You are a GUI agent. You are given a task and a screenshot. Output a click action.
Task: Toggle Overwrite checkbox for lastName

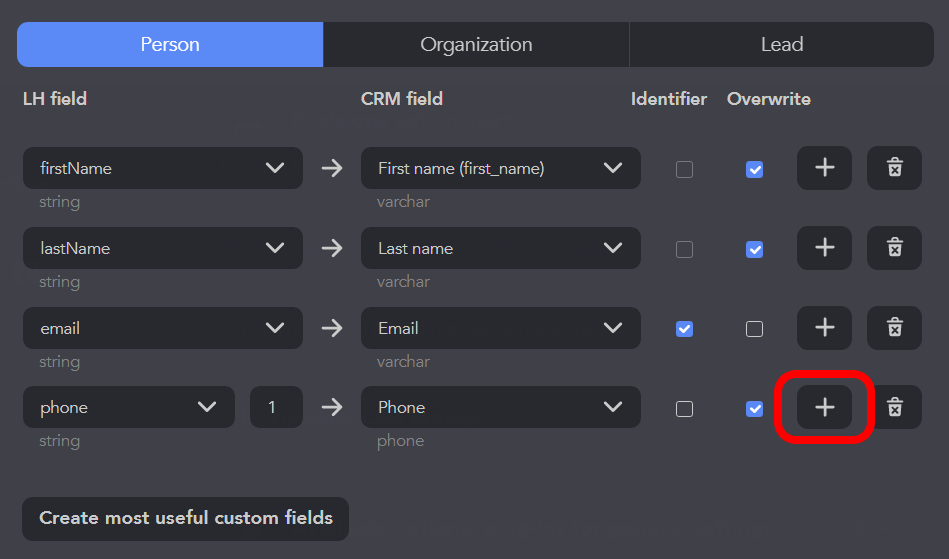tap(754, 249)
